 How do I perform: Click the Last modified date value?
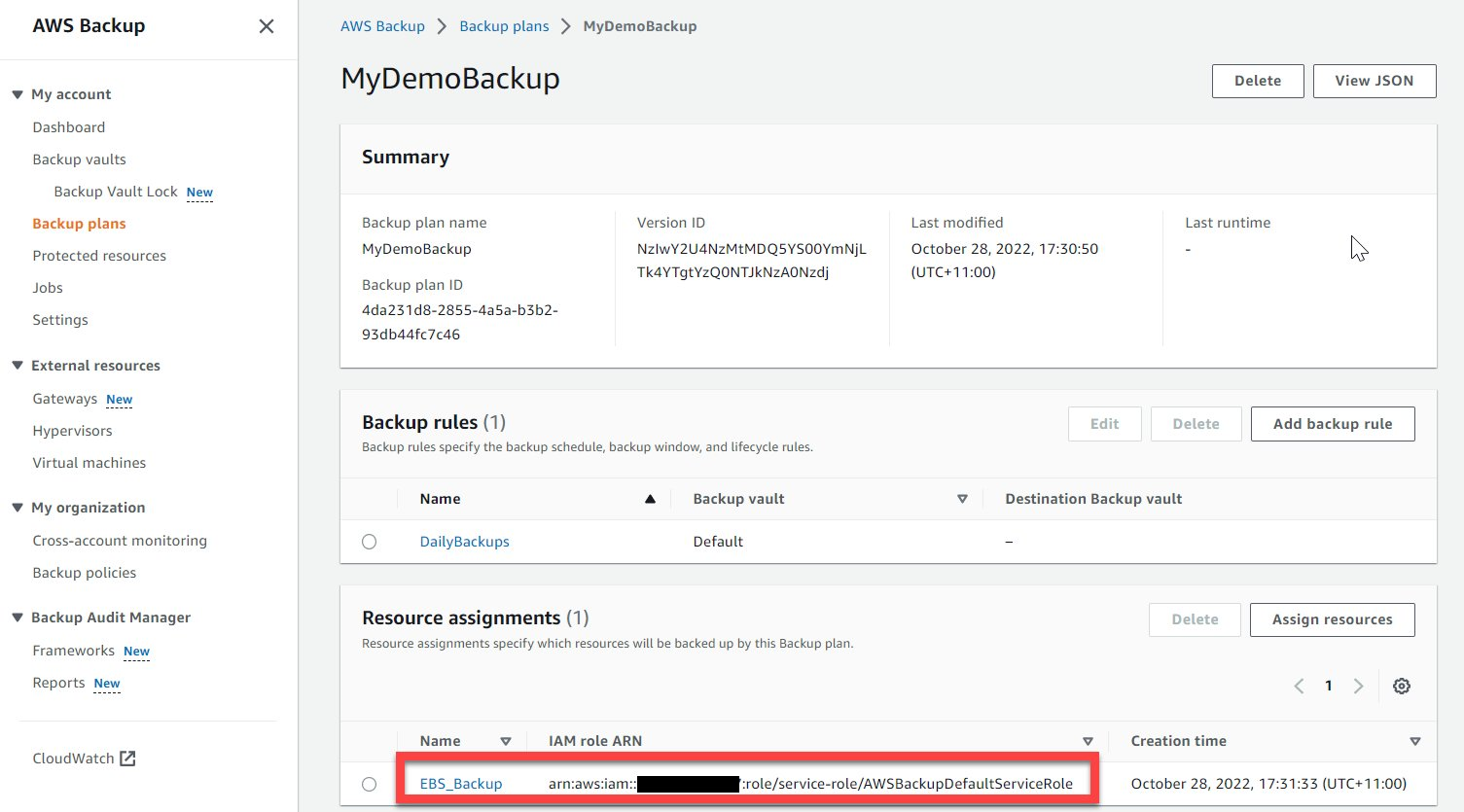point(1005,261)
